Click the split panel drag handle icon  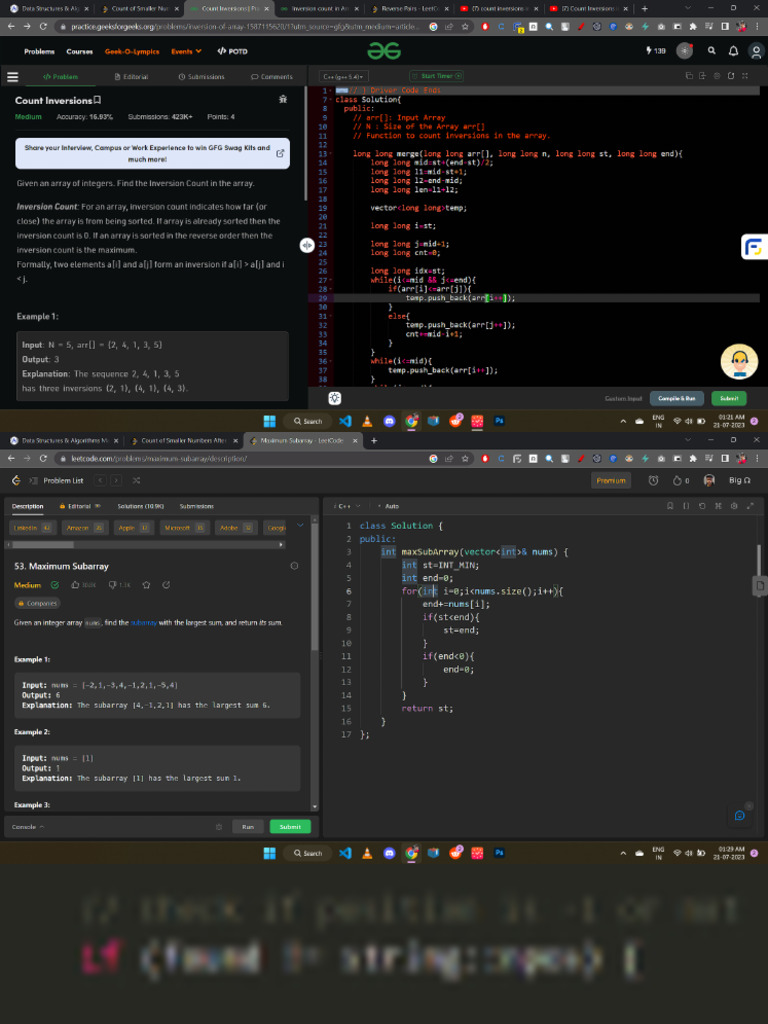(307, 245)
